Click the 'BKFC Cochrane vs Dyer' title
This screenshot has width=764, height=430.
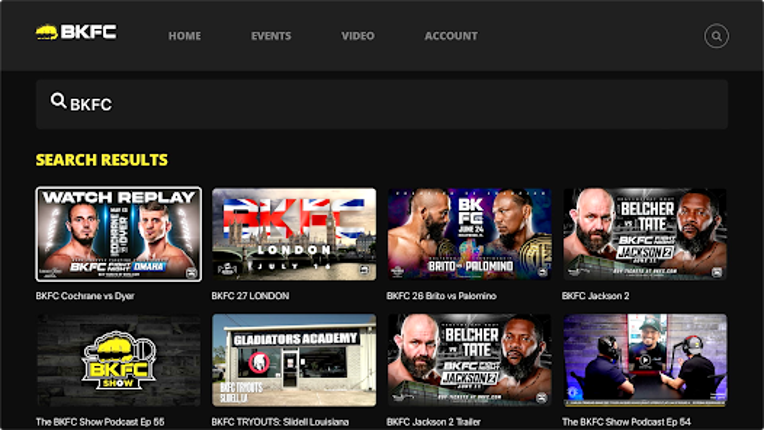coord(85,296)
